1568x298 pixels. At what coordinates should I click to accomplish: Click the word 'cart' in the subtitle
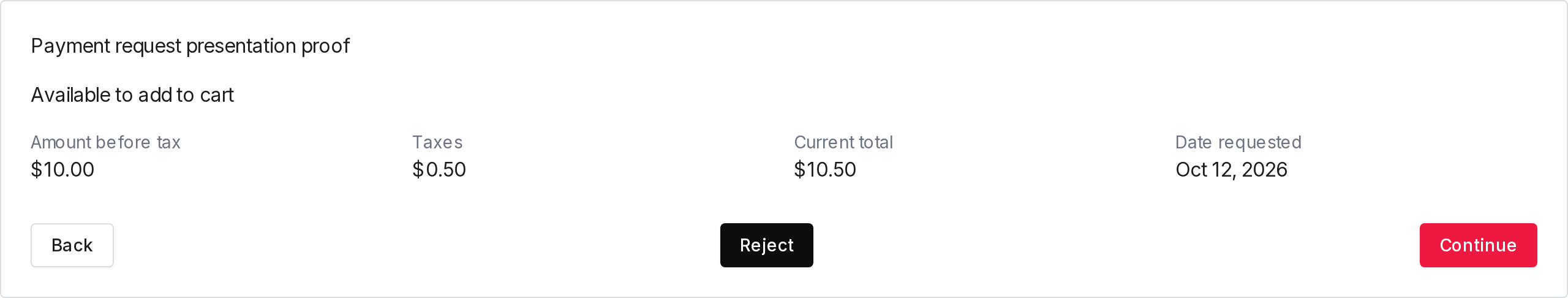[x=217, y=95]
